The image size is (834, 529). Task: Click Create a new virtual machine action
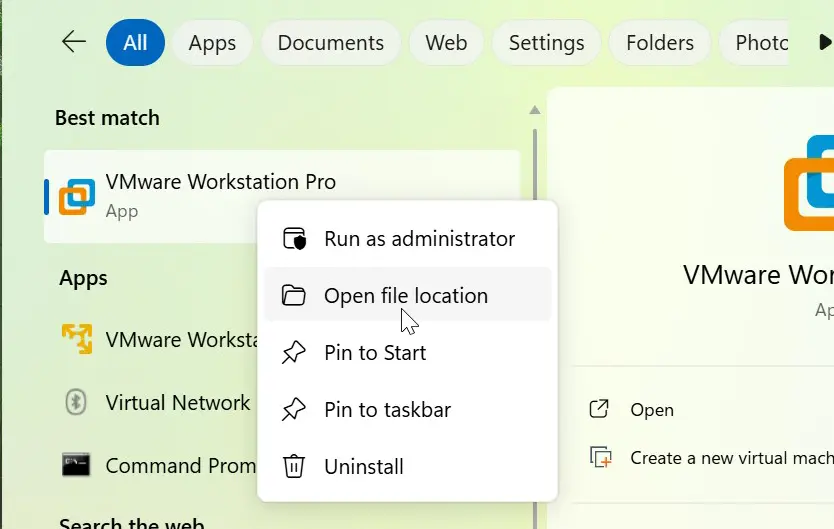(x=730, y=458)
